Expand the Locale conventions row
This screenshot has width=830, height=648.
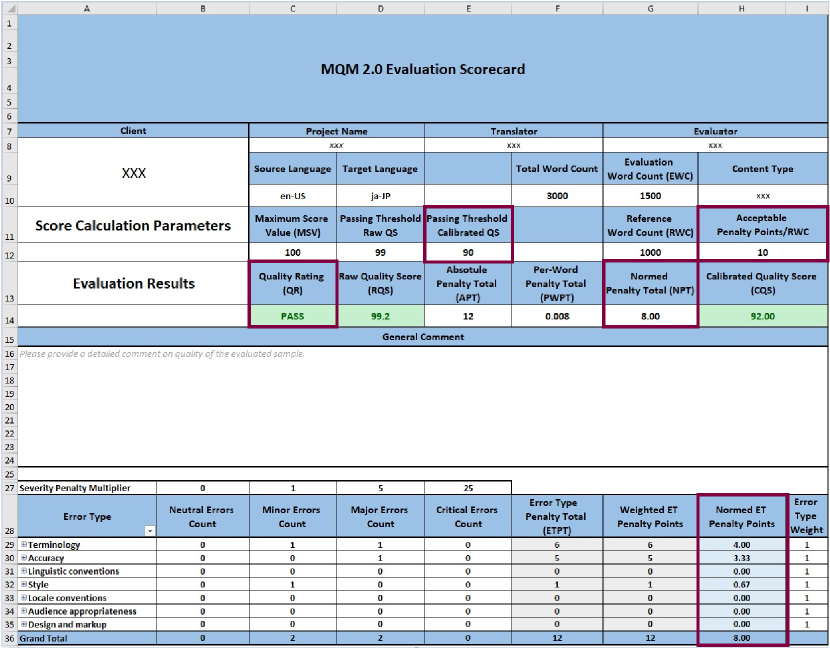click(x=24, y=597)
